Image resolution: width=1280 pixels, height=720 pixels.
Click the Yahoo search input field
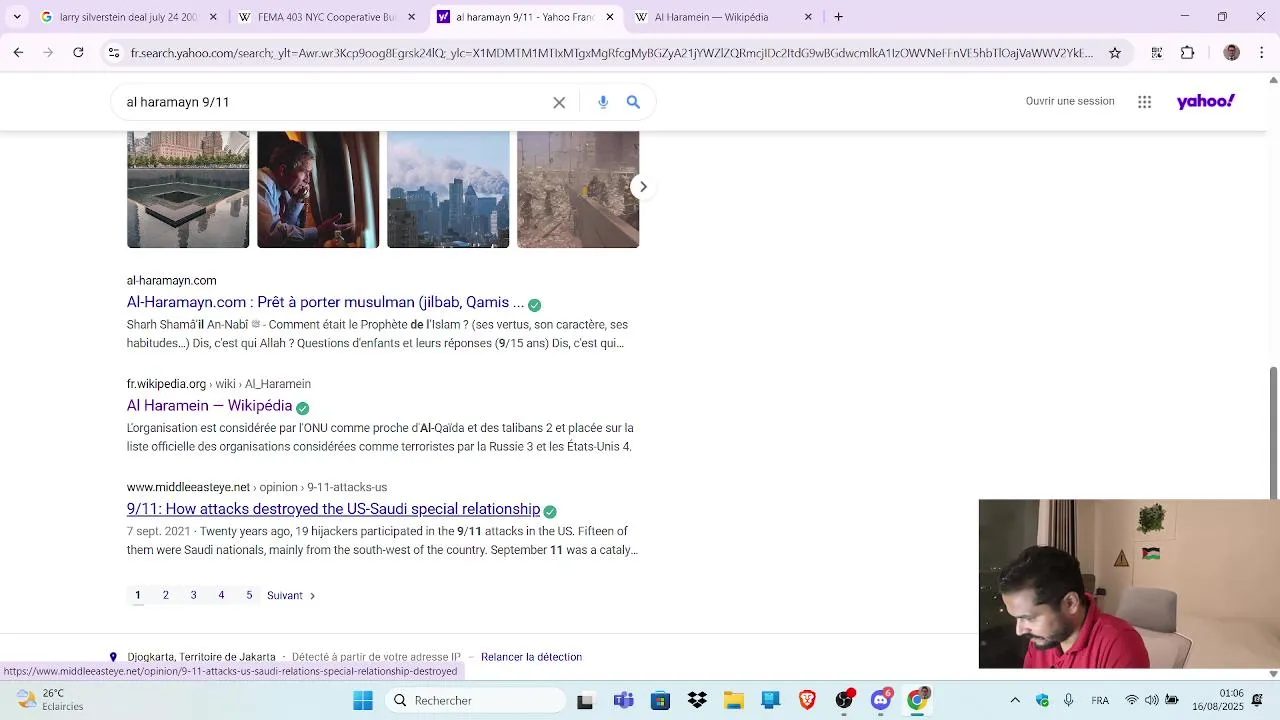335,102
